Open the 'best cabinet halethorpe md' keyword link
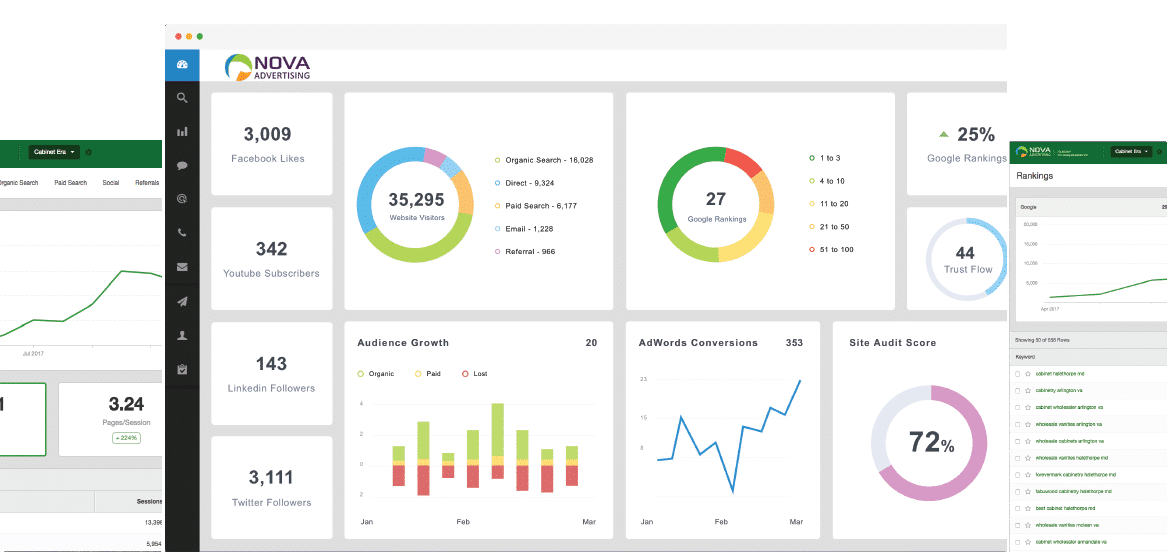This screenshot has width=1172, height=552. [1064, 508]
